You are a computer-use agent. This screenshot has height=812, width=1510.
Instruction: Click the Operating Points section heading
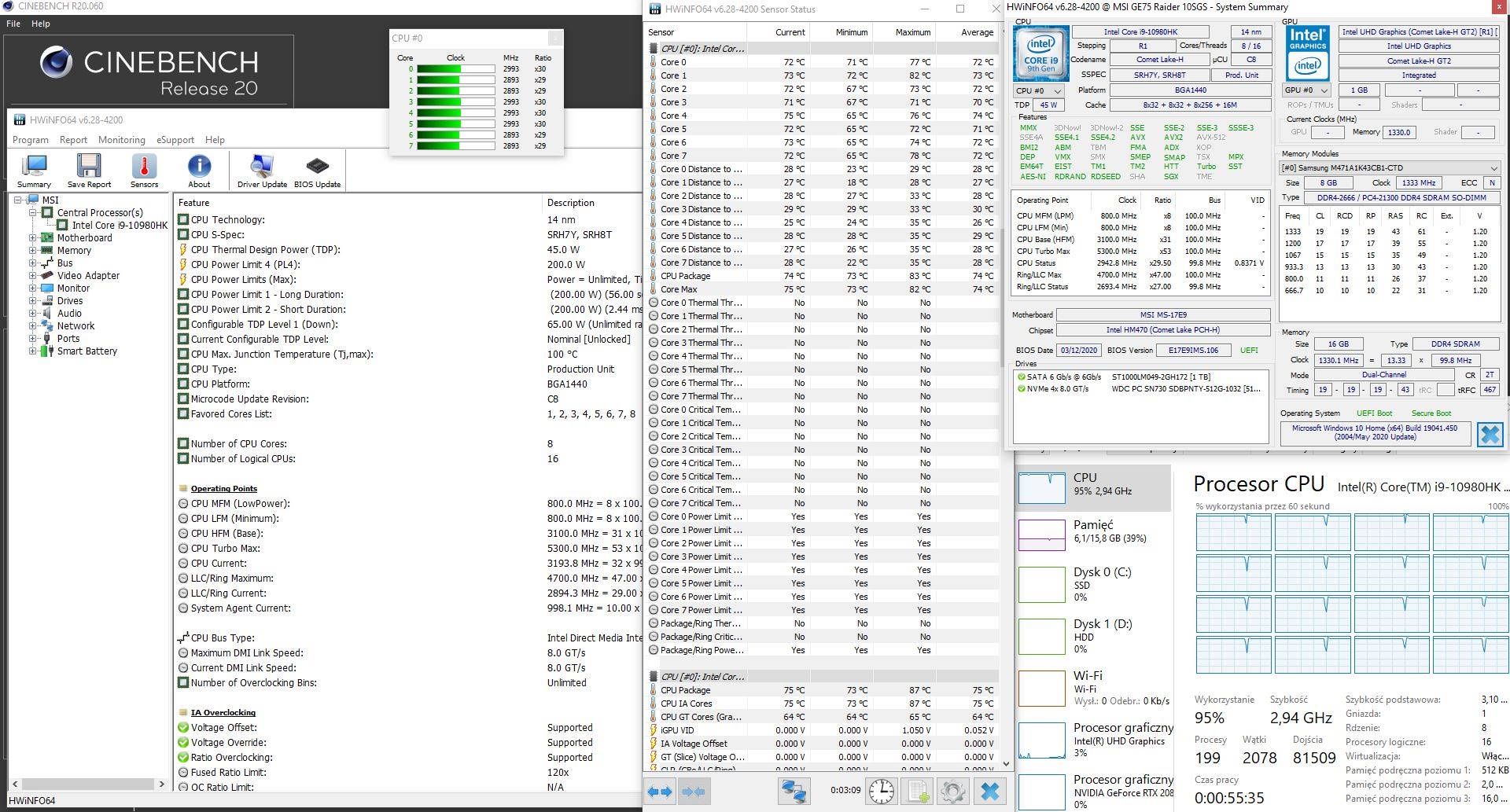pos(224,489)
